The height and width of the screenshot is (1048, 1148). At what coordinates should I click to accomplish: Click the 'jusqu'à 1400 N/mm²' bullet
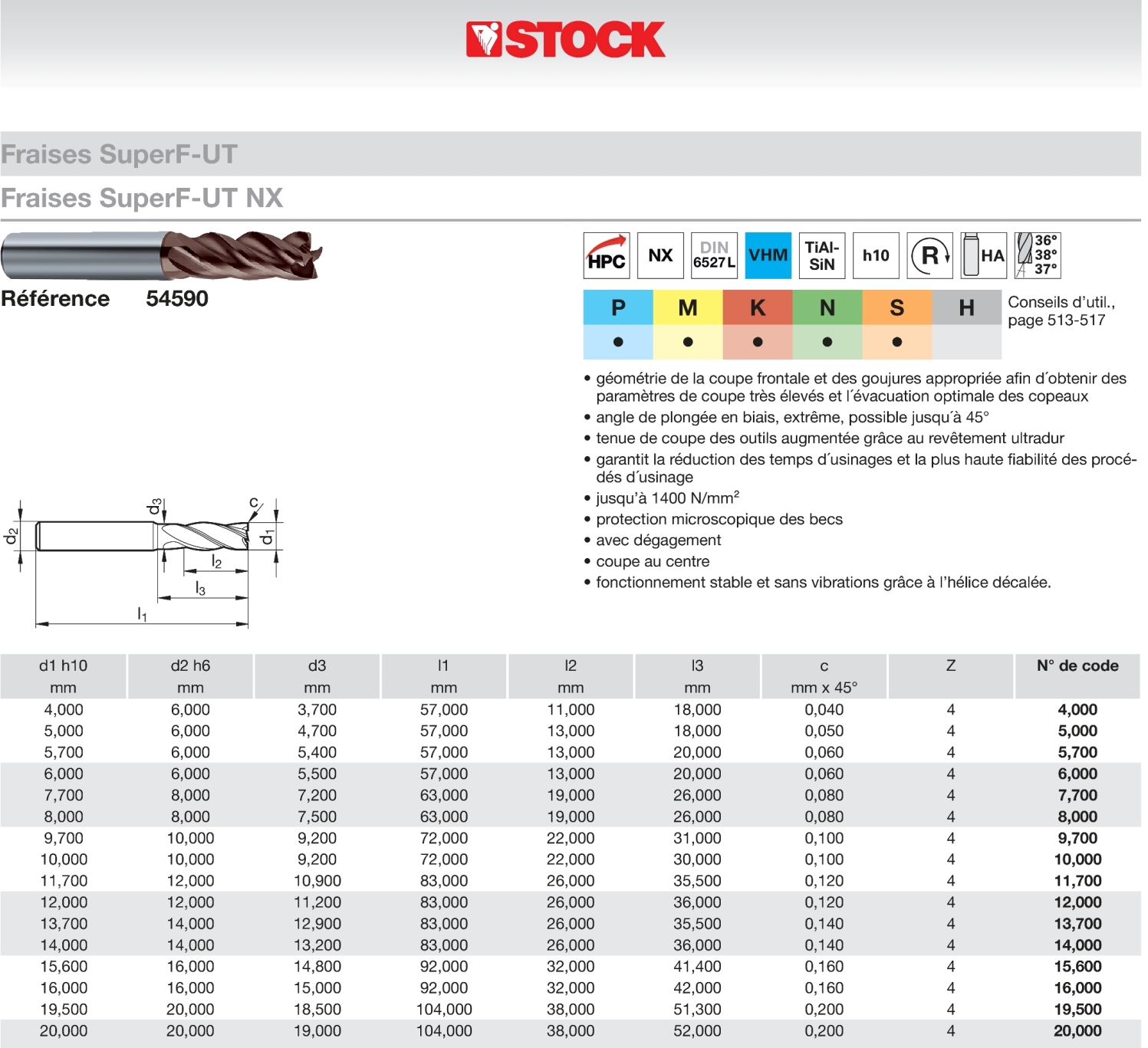661,498
